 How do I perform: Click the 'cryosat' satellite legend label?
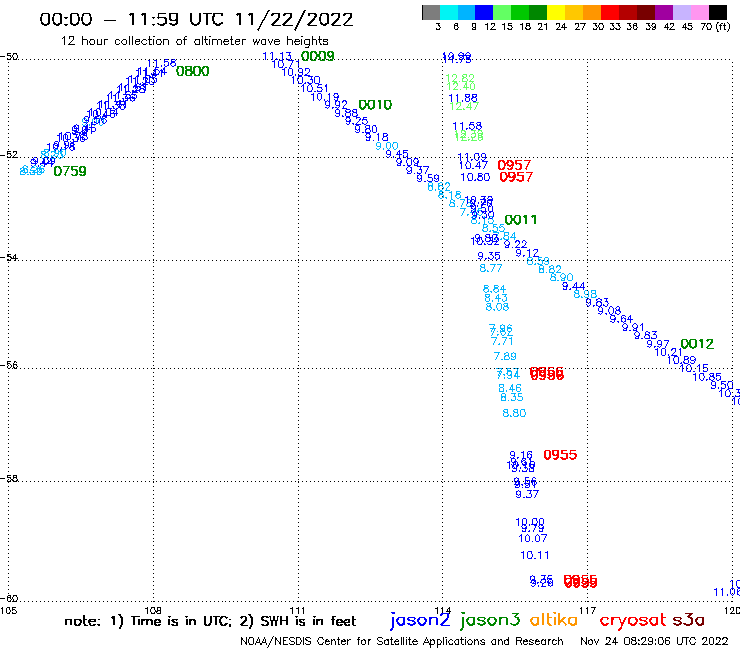coord(633,620)
